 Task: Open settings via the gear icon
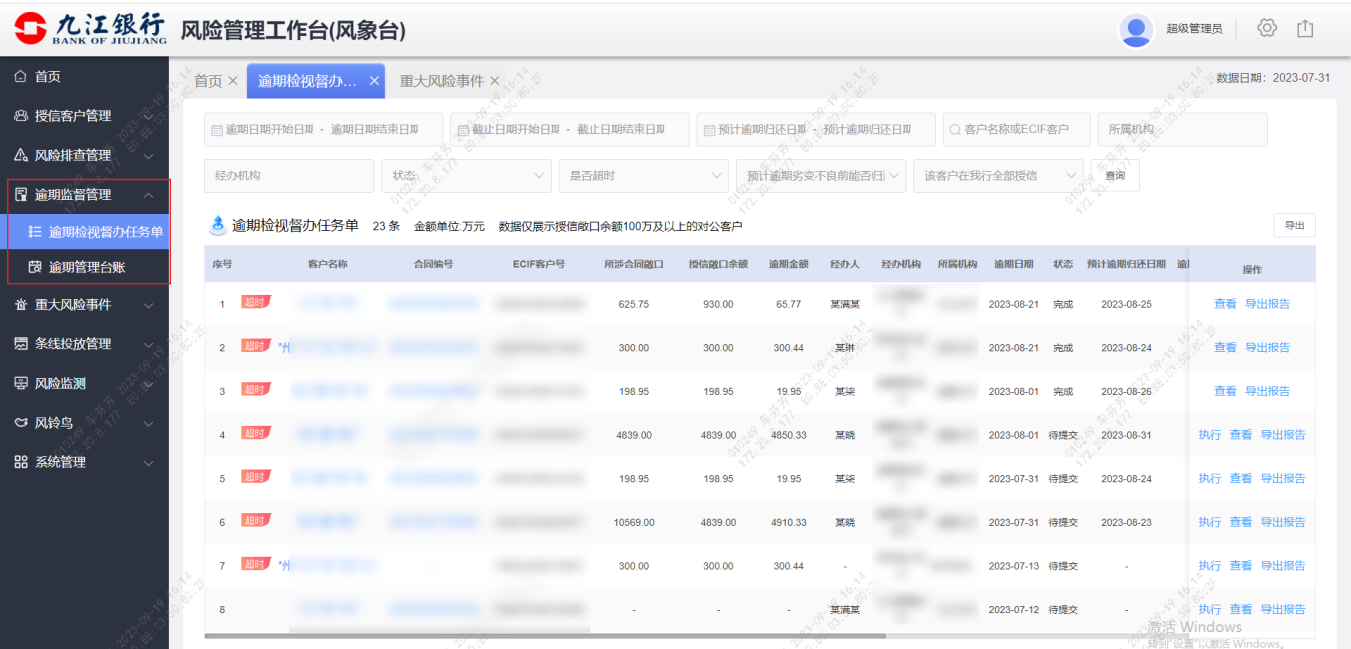(x=1267, y=28)
